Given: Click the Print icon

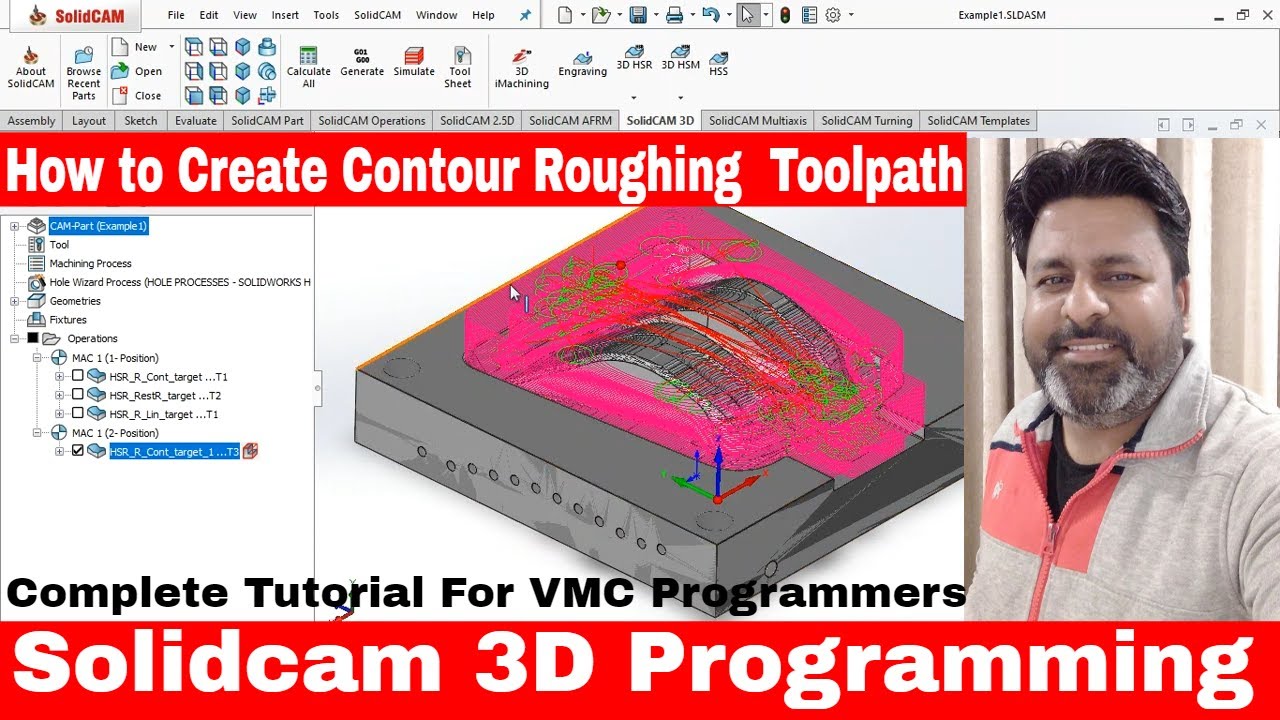Looking at the screenshot, I should [x=674, y=15].
